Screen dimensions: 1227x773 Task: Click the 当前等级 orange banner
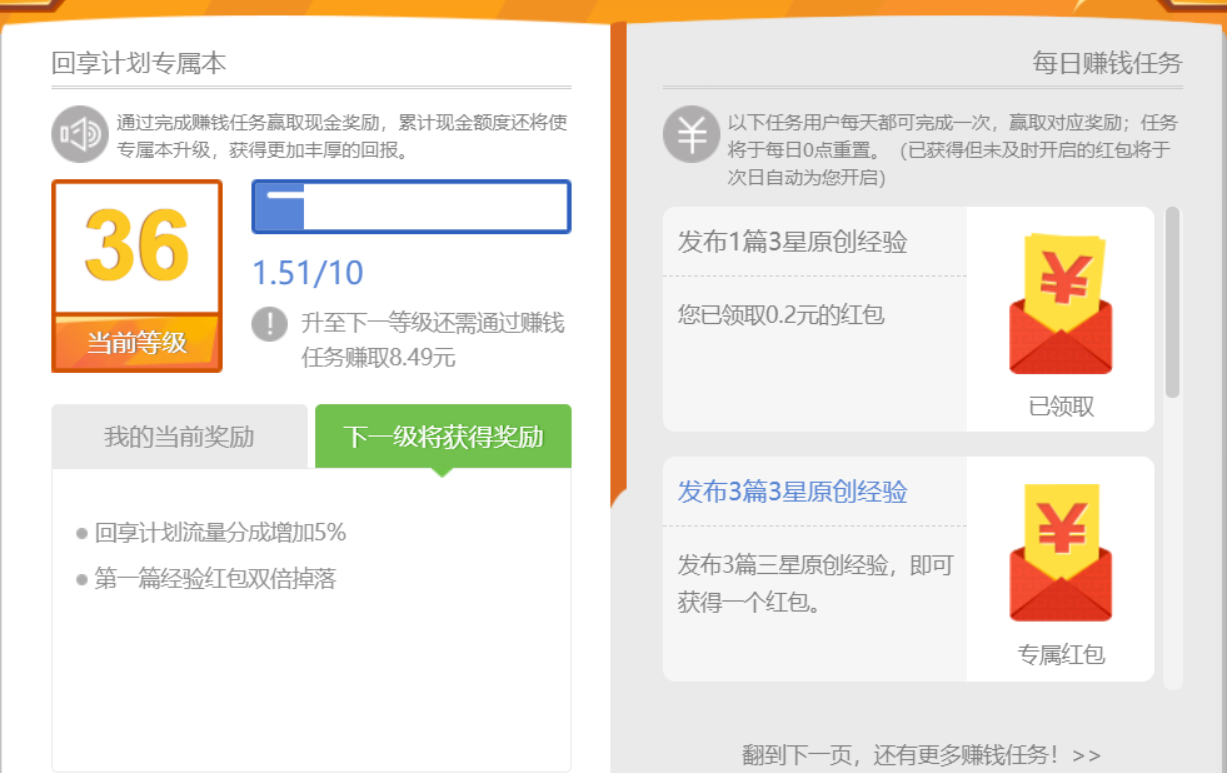[136, 343]
